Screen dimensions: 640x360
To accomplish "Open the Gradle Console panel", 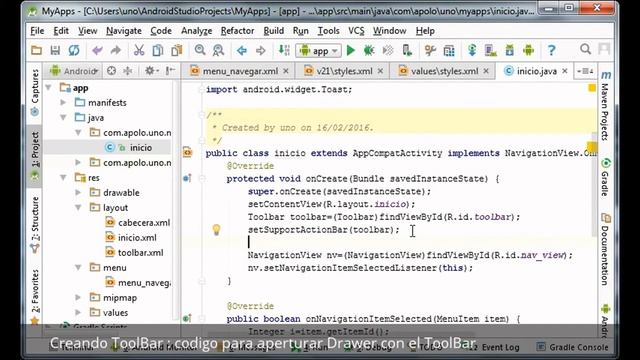I will [573, 347].
